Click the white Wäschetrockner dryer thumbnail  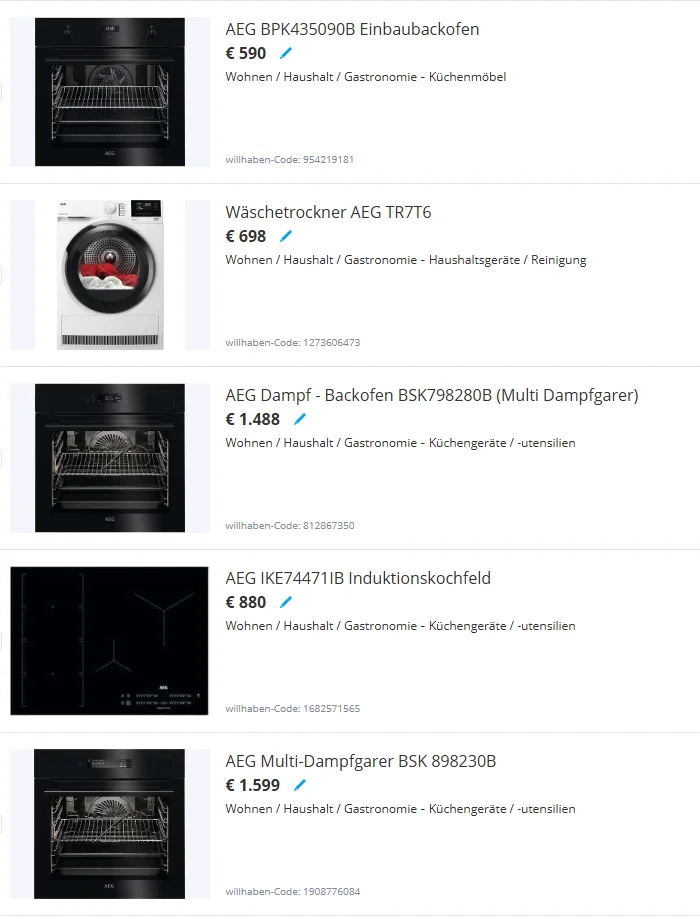pos(110,275)
